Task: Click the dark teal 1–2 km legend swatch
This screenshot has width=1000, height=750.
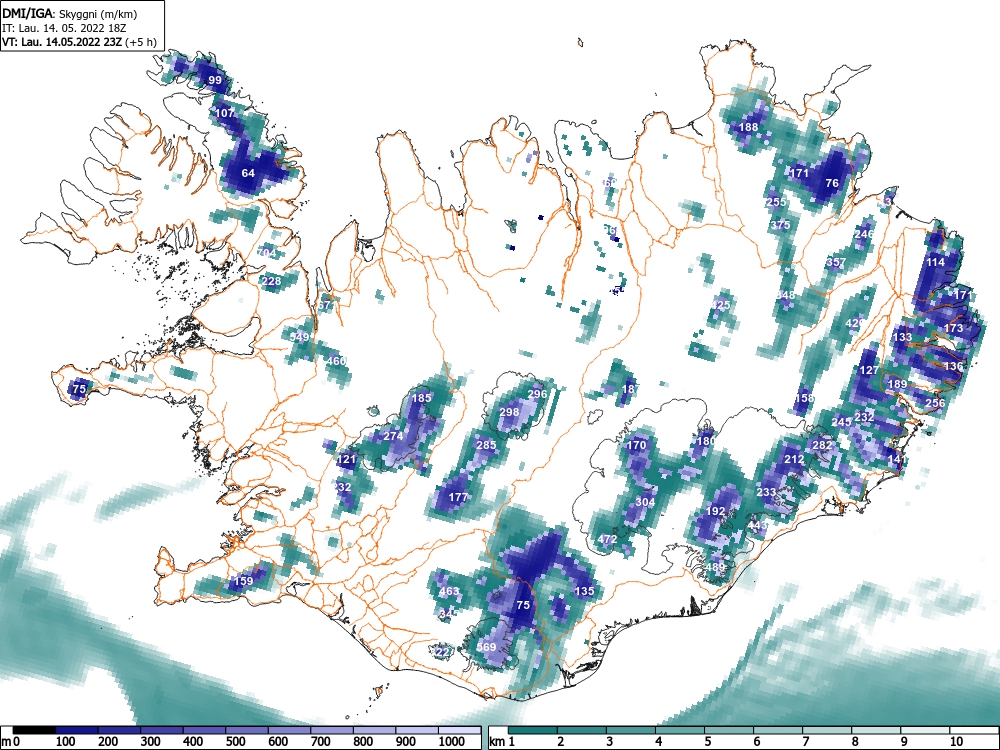Action: click(x=533, y=730)
